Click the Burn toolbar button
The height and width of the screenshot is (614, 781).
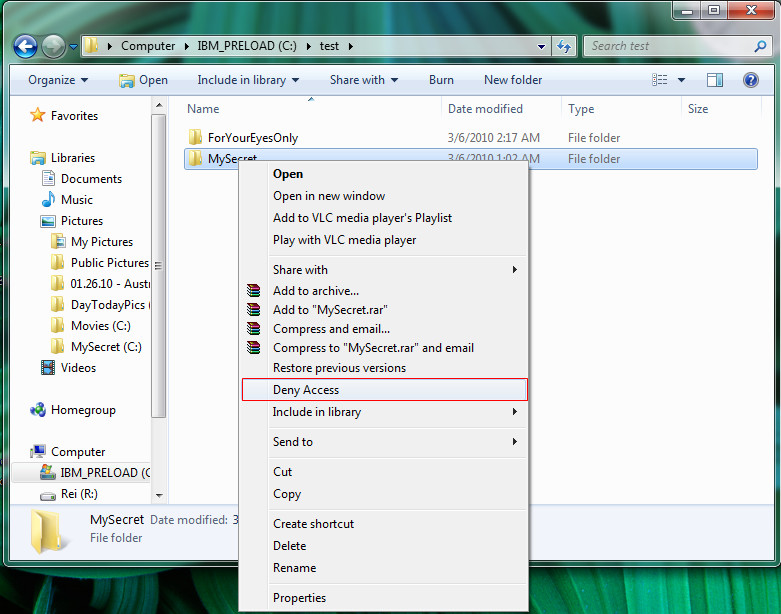[x=441, y=80]
